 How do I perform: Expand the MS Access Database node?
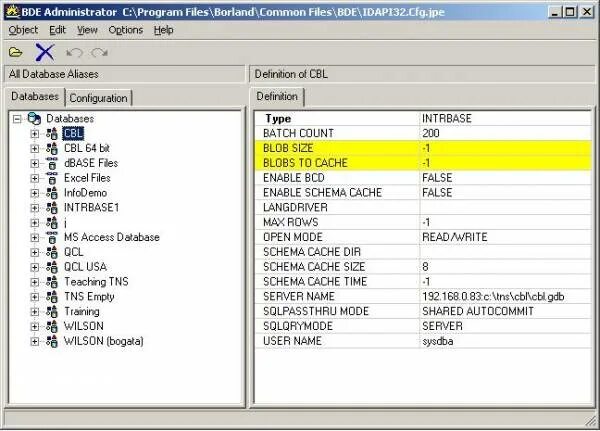tap(34, 238)
